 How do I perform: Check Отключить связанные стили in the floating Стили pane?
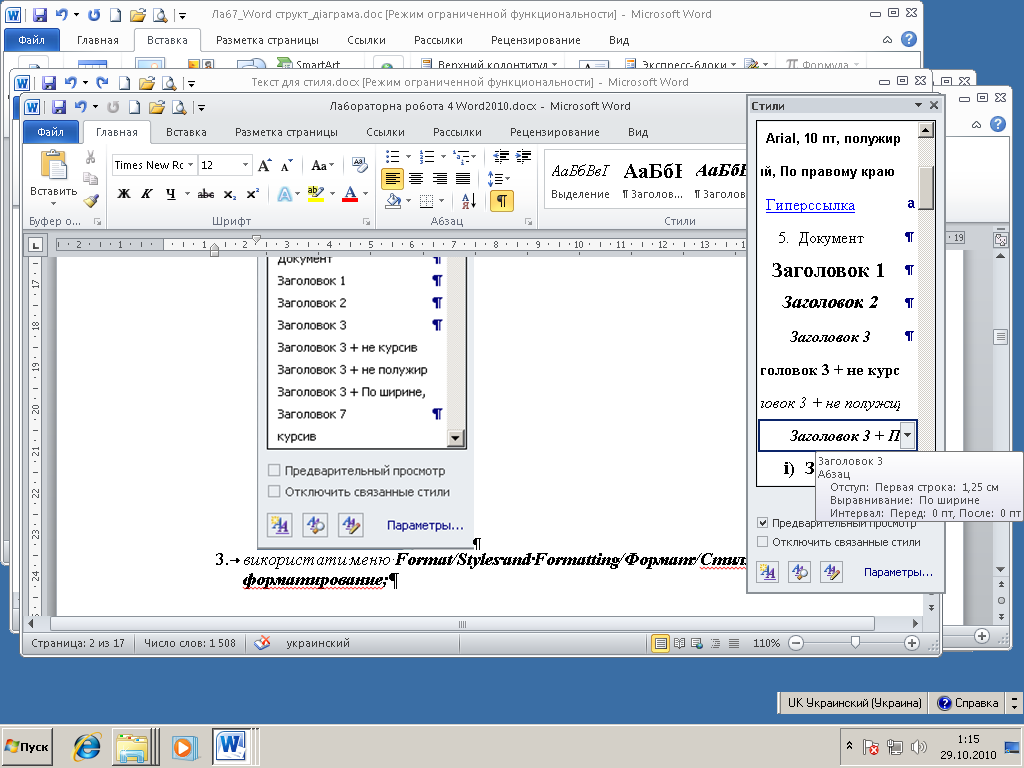pyautogui.click(x=762, y=542)
